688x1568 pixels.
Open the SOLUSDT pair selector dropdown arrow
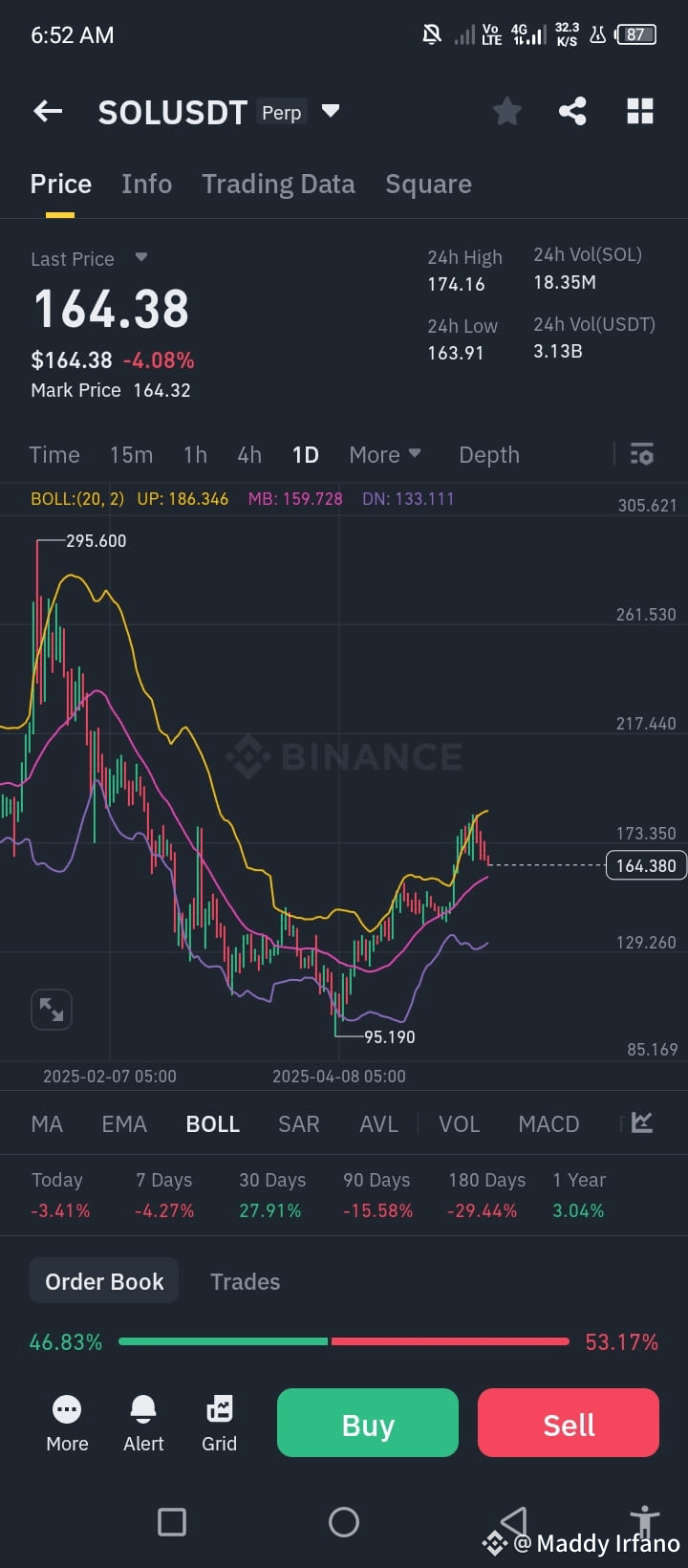[331, 111]
